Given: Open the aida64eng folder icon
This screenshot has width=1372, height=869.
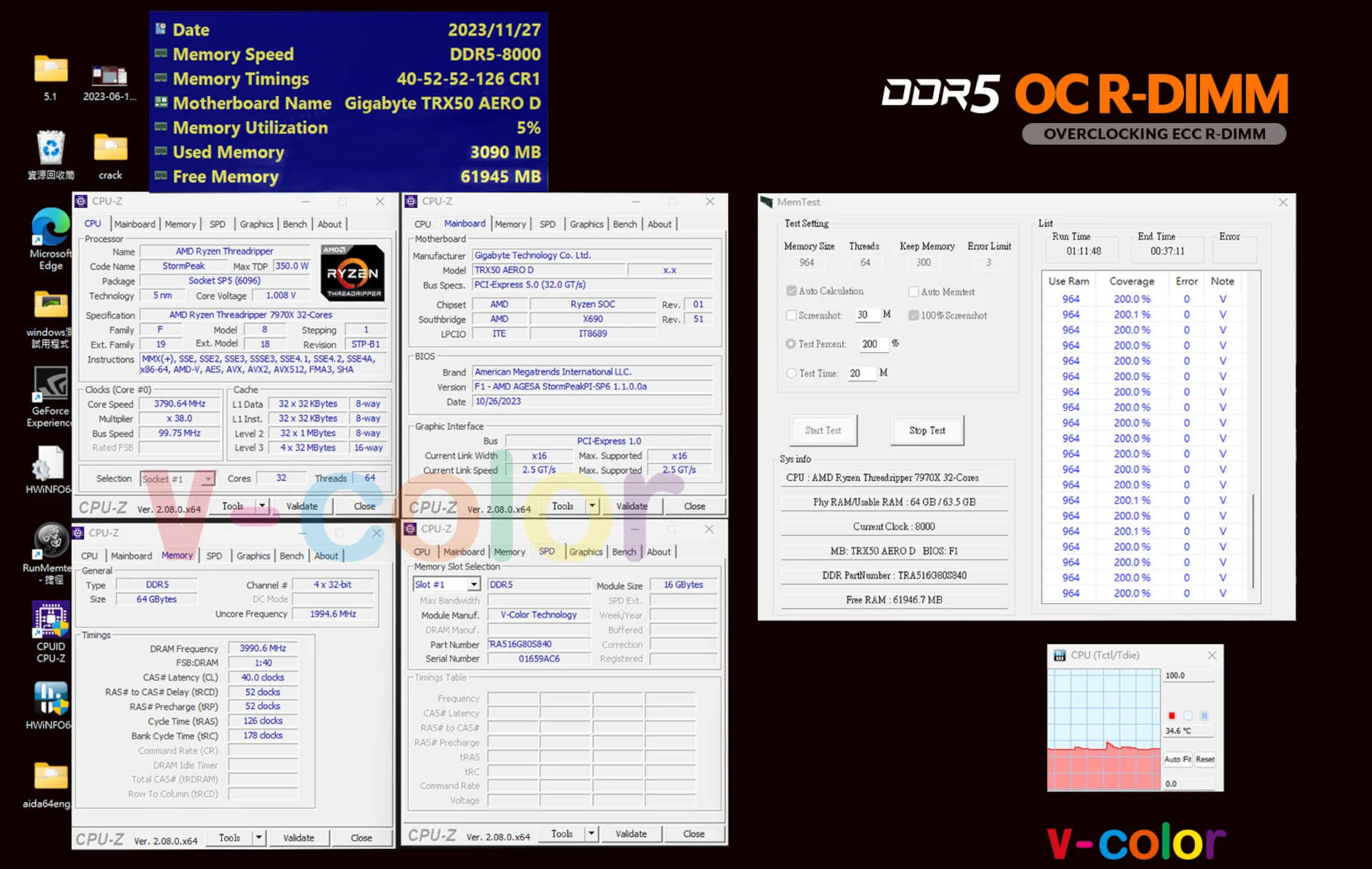Looking at the screenshot, I should [x=50, y=778].
